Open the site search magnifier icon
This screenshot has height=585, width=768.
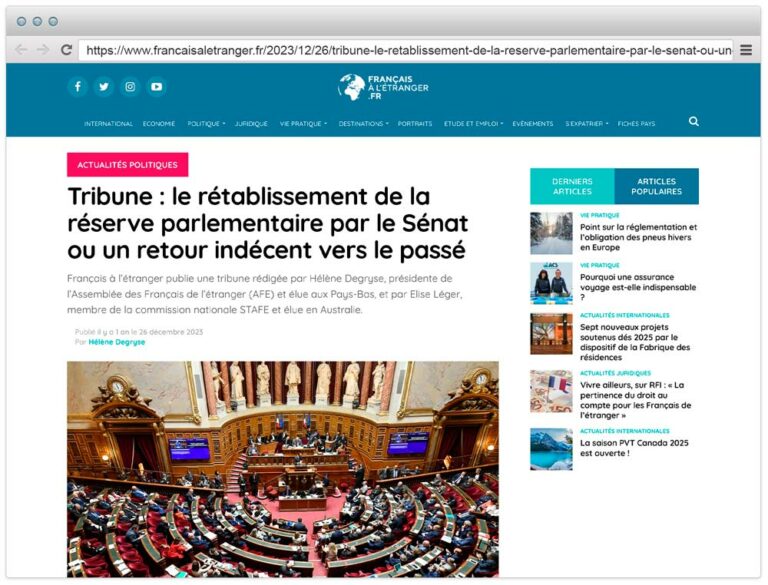click(694, 122)
